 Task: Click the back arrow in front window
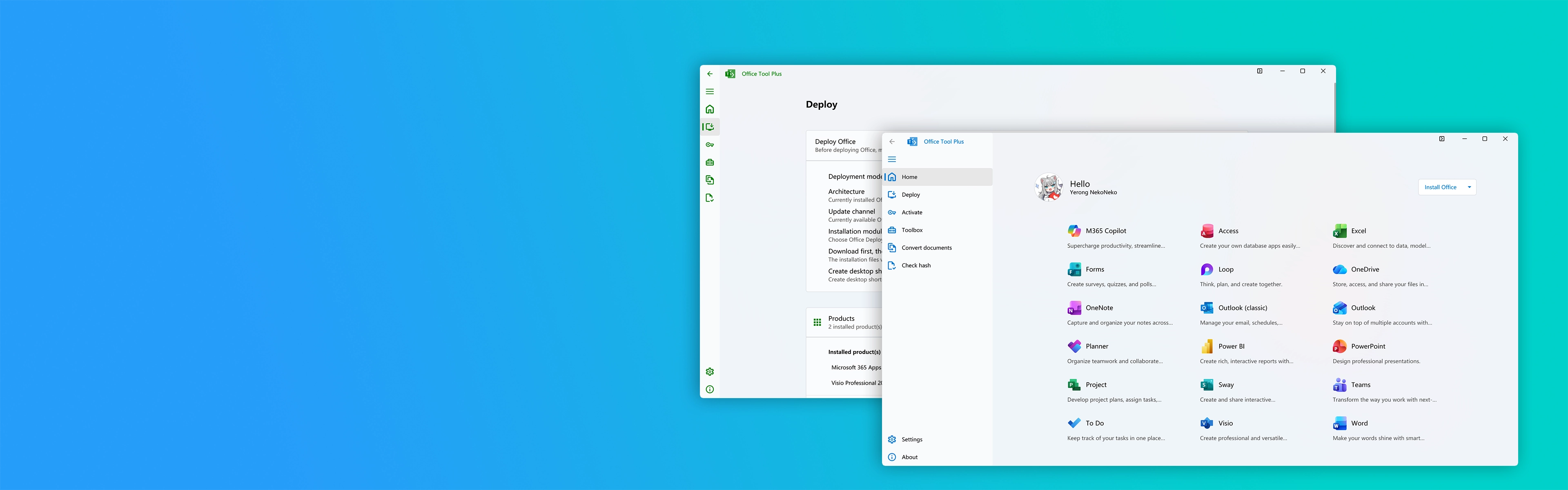(x=892, y=141)
